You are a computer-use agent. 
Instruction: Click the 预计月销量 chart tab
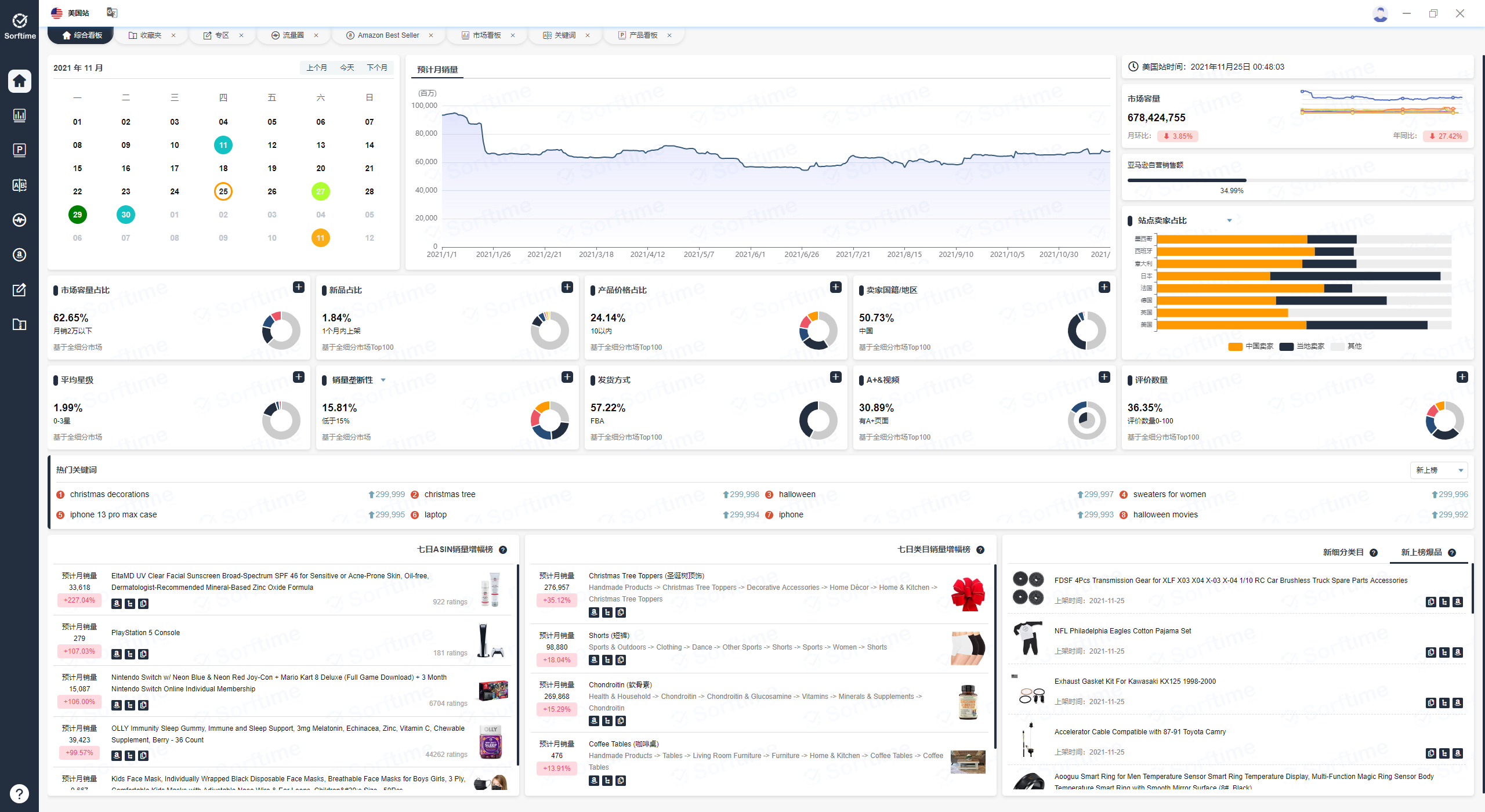[x=437, y=70]
